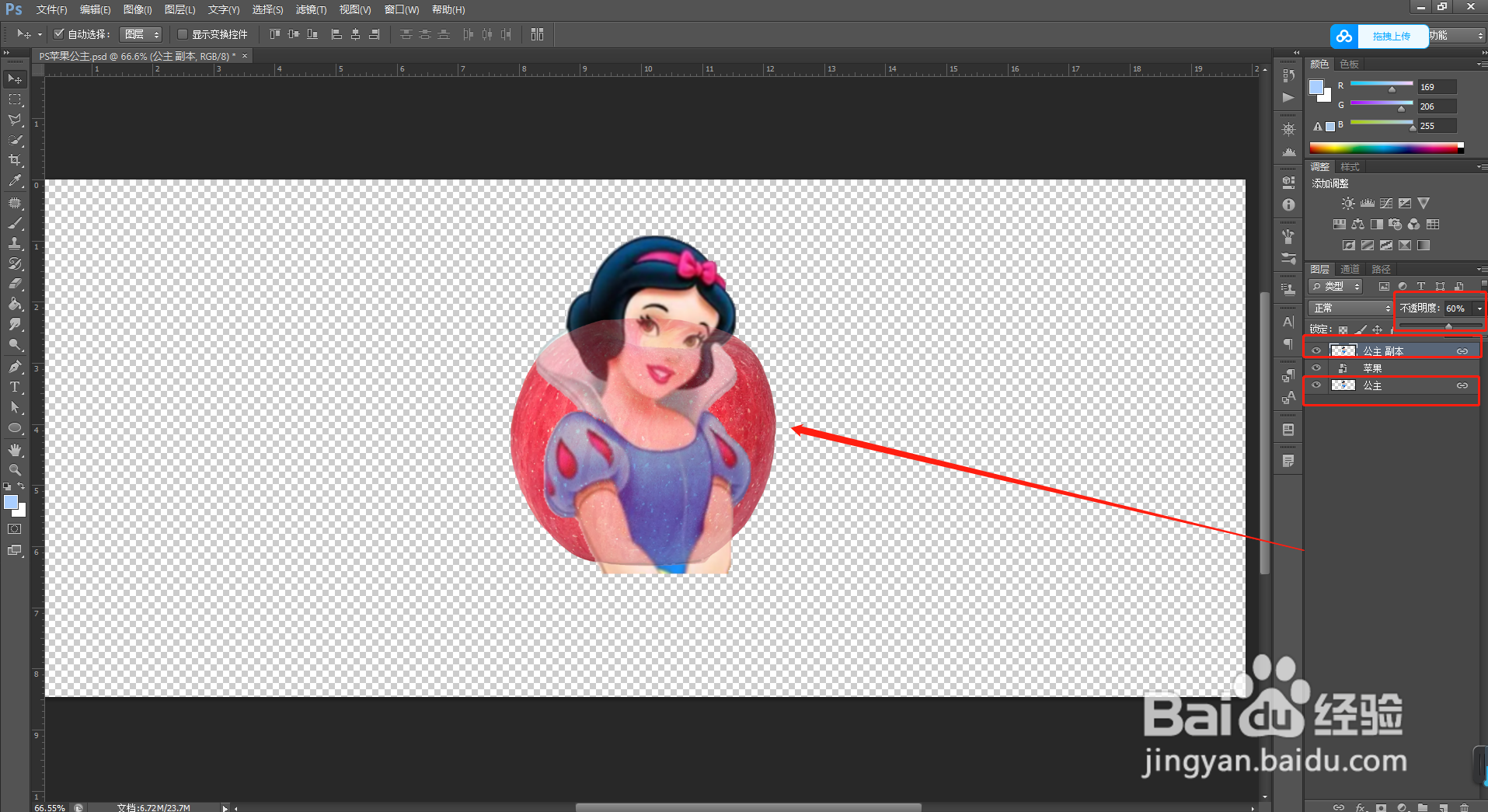Click the R channel color slider
The height and width of the screenshot is (812, 1488).
pyautogui.click(x=1382, y=84)
